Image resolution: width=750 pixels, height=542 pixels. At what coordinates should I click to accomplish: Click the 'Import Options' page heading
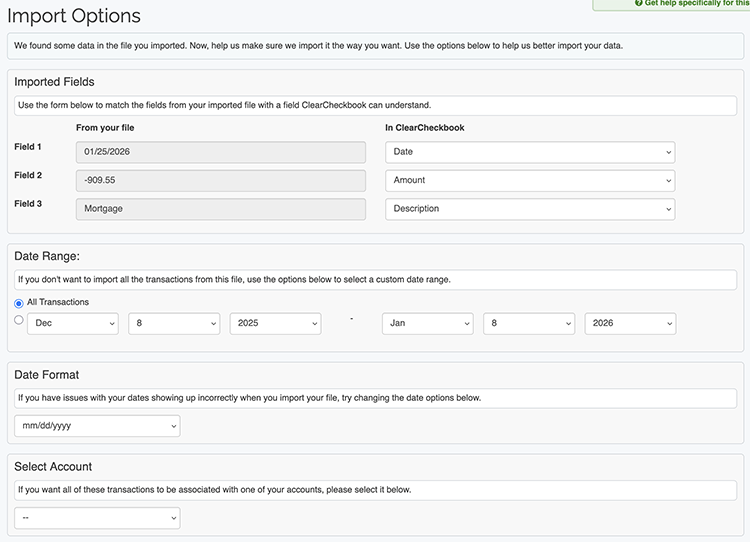74,16
